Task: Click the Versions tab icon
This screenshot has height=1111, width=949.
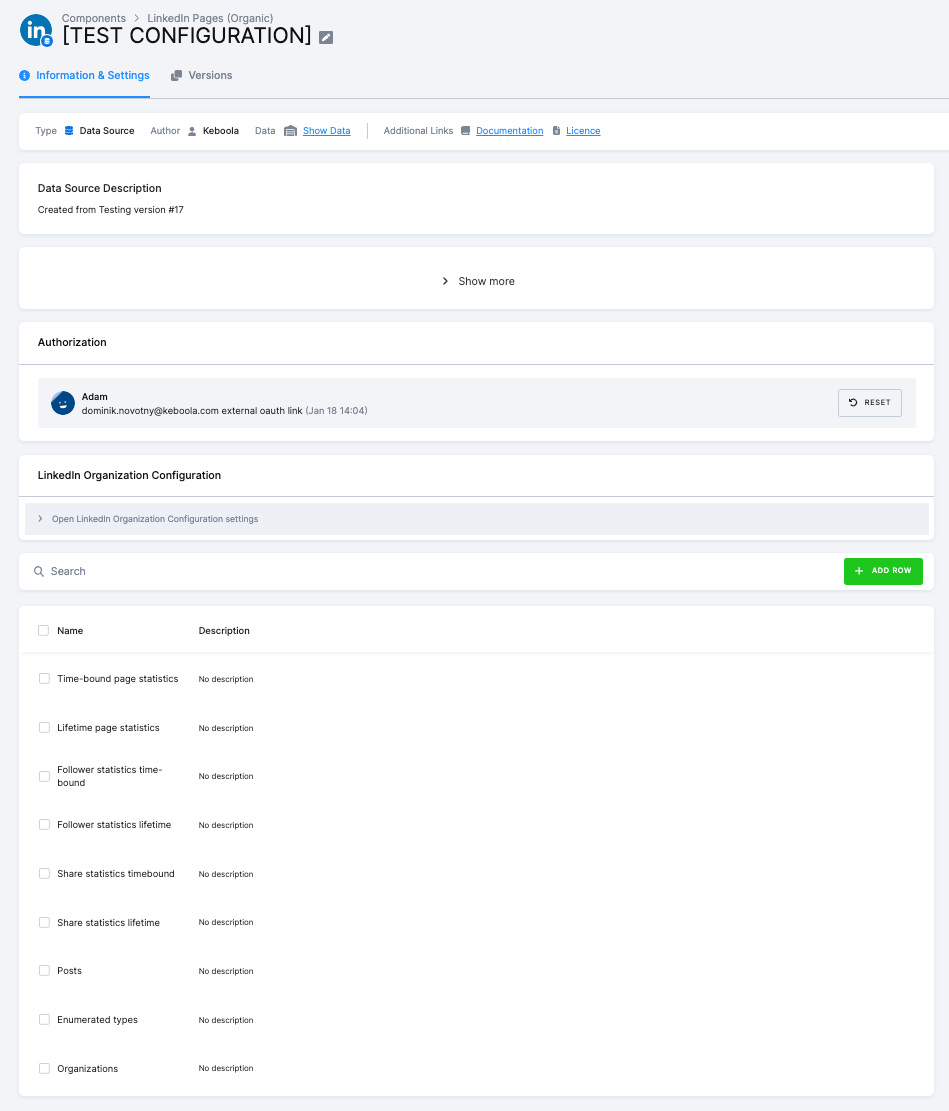Action: pyautogui.click(x=176, y=75)
